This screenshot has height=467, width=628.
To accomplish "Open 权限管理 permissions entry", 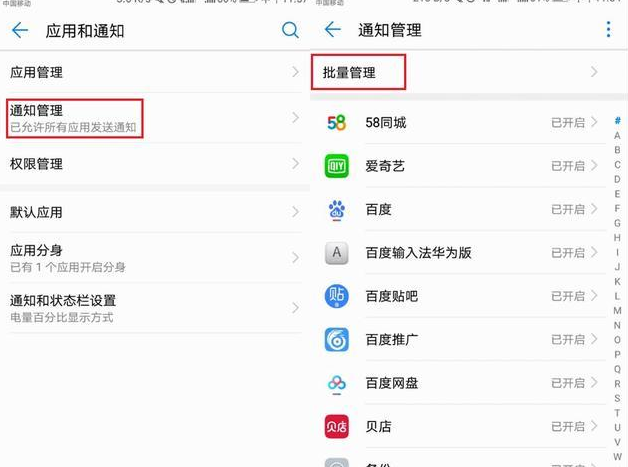I will point(155,164).
